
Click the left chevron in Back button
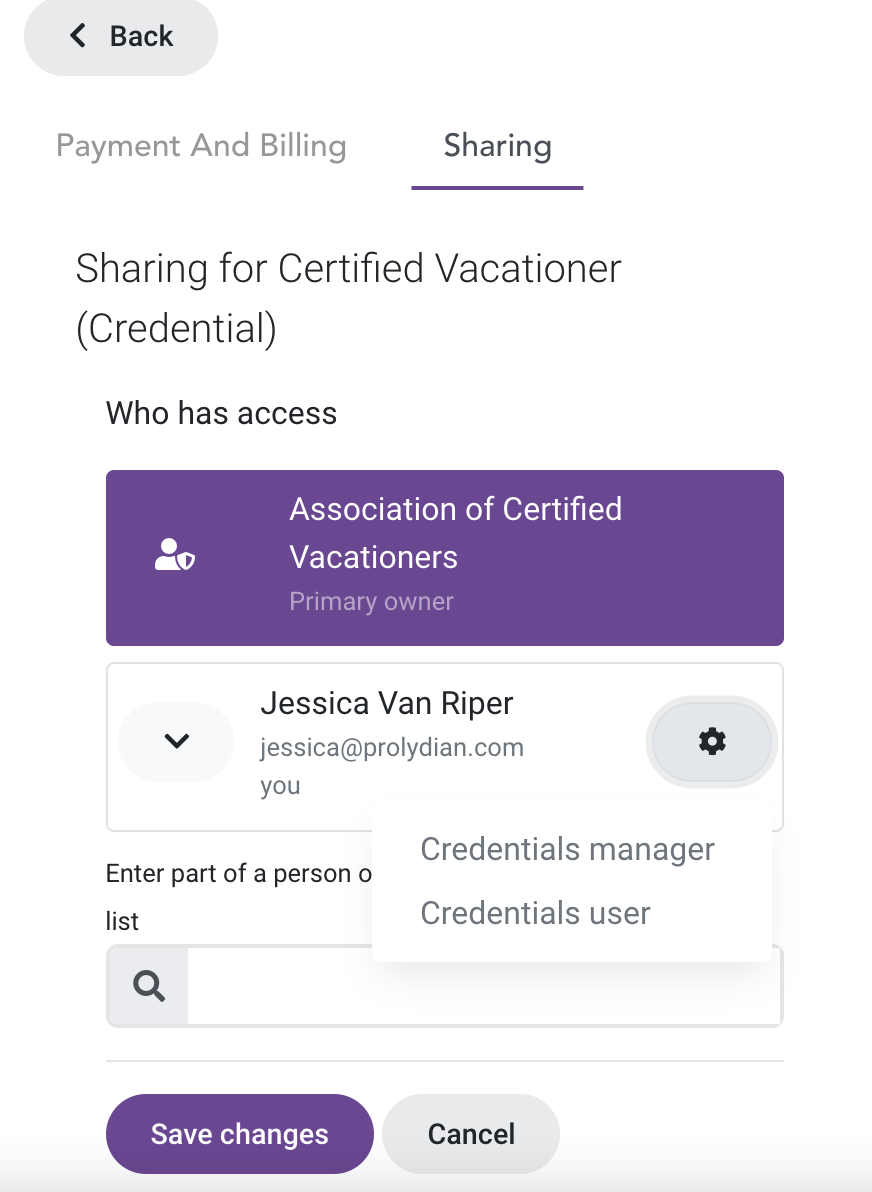pyautogui.click(x=78, y=35)
